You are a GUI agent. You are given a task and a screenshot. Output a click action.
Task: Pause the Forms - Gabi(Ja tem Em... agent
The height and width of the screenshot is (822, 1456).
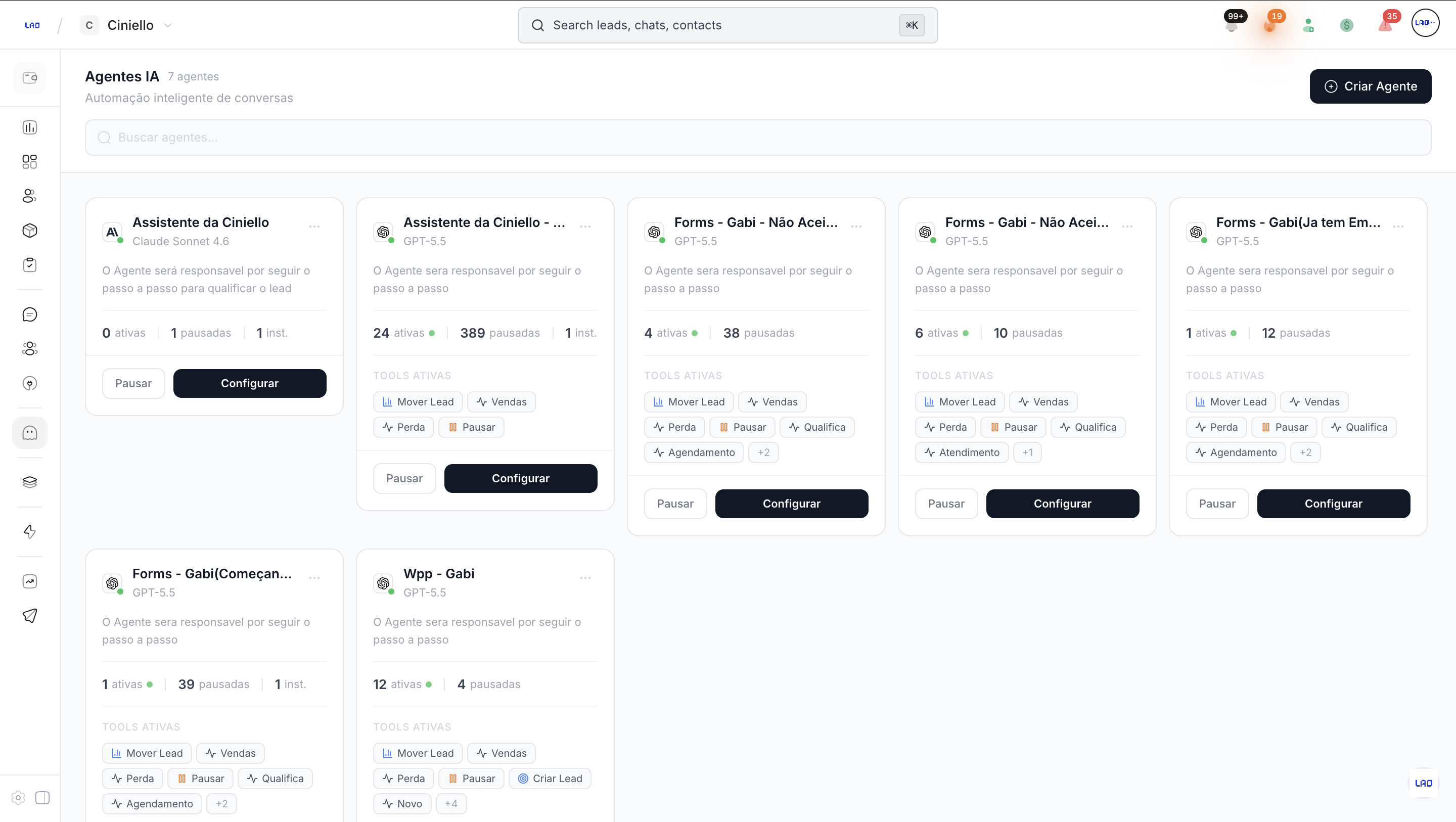coord(1217,504)
